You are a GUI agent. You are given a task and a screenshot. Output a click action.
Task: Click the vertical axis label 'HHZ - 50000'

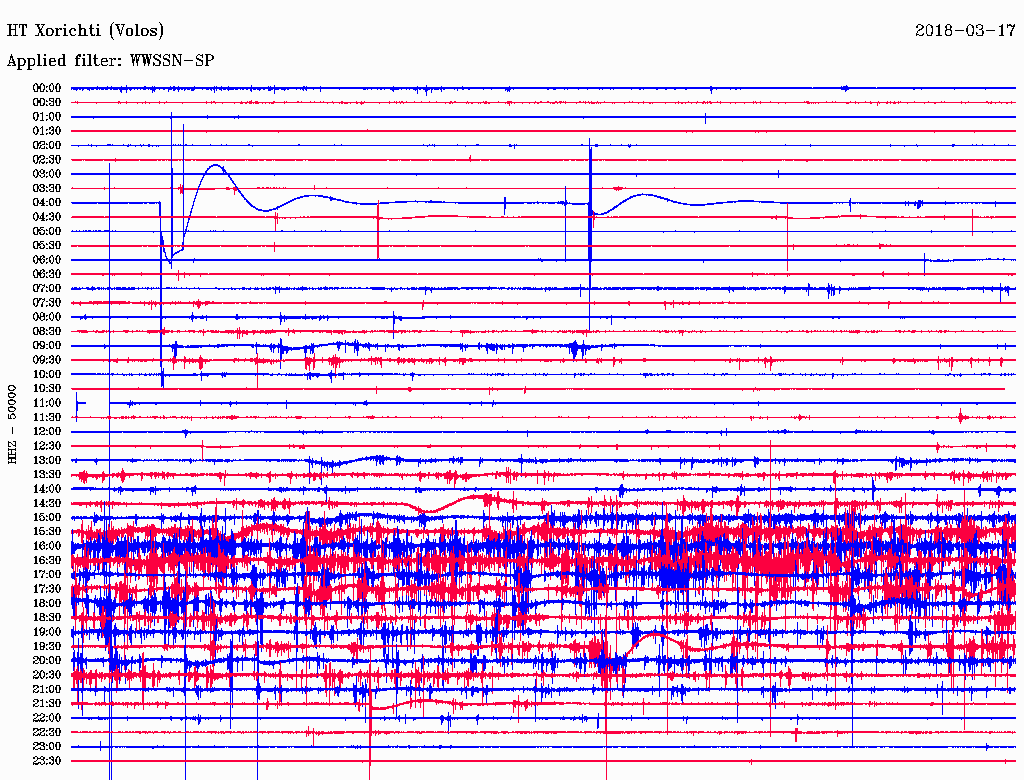(12, 424)
